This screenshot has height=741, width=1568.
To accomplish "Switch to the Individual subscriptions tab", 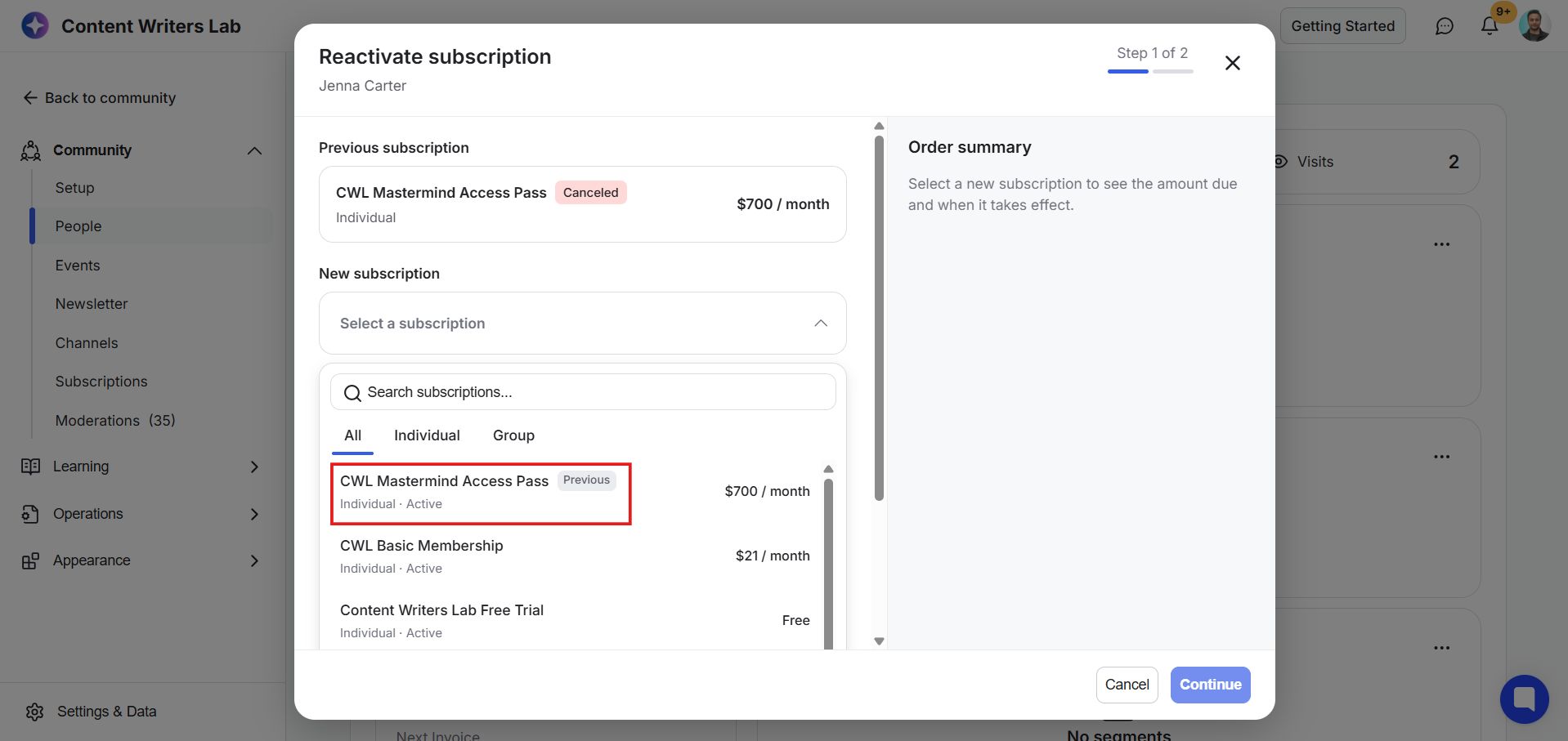I will point(427,435).
